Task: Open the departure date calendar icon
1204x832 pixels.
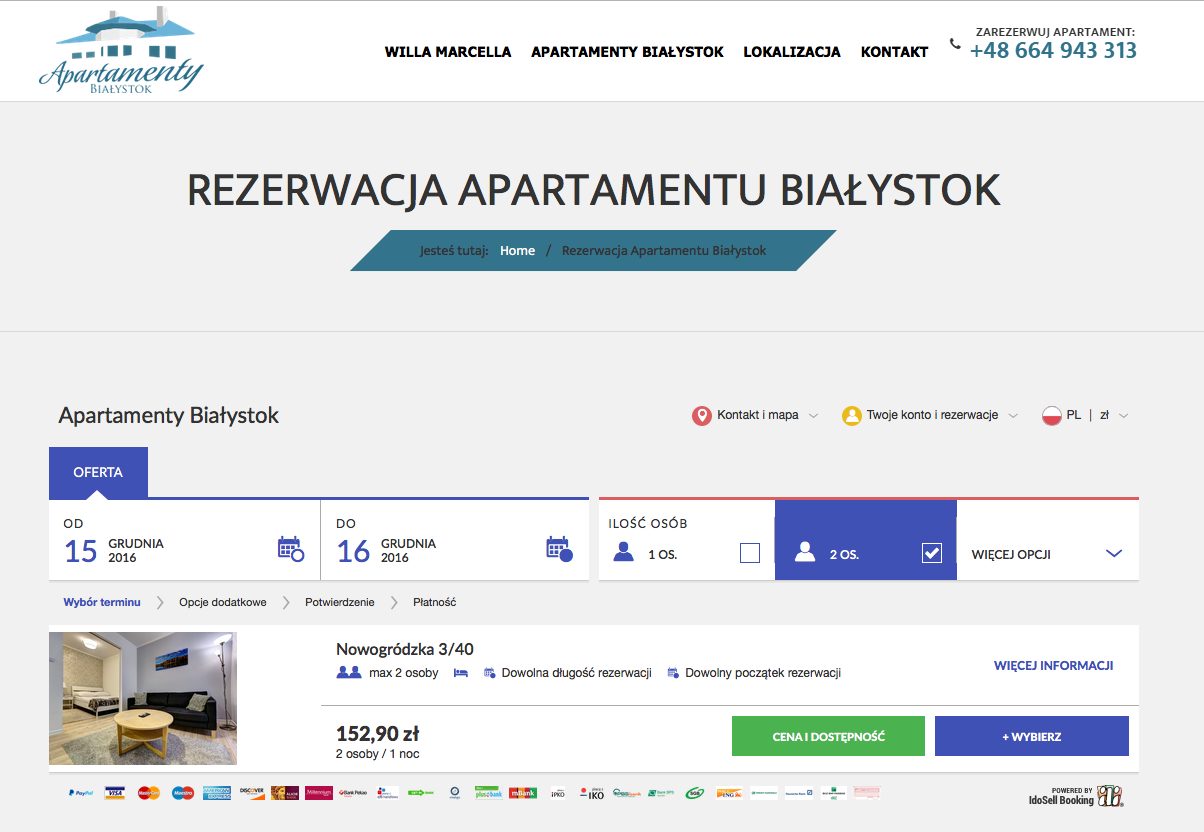Action: point(559,548)
